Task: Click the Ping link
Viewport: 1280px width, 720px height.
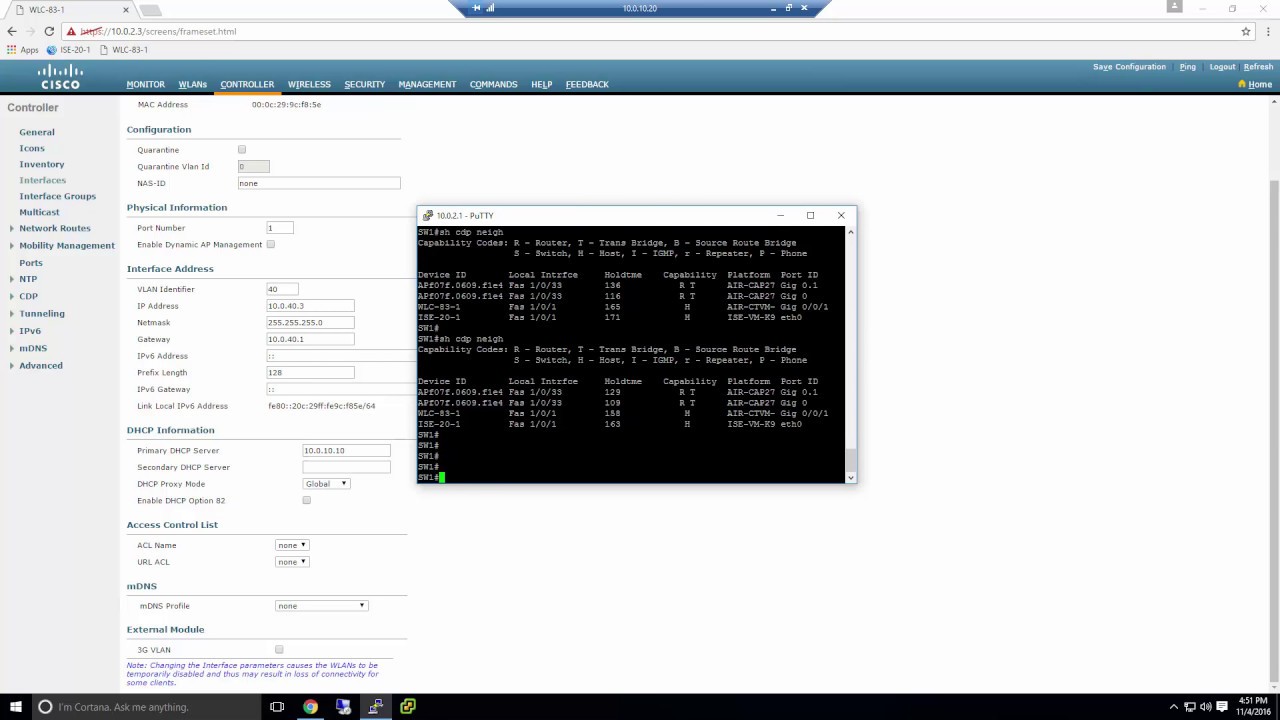Action: (1187, 67)
